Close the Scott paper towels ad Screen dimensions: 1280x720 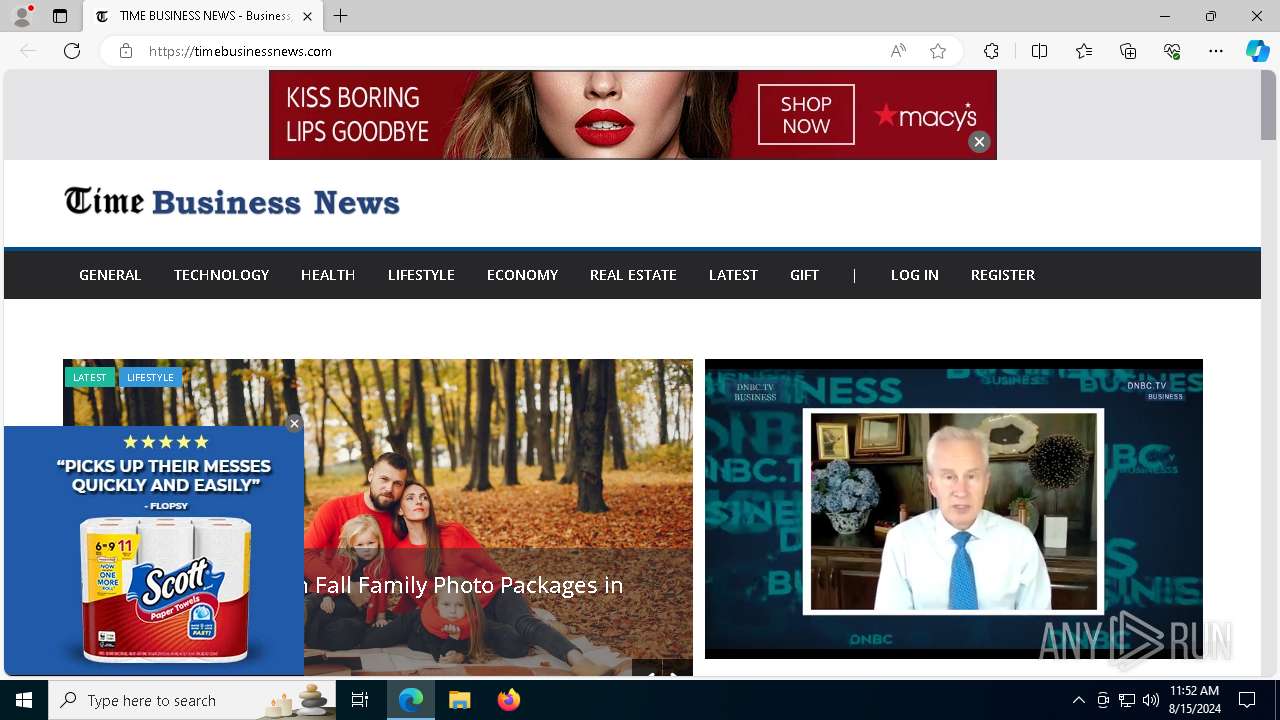pos(294,424)
